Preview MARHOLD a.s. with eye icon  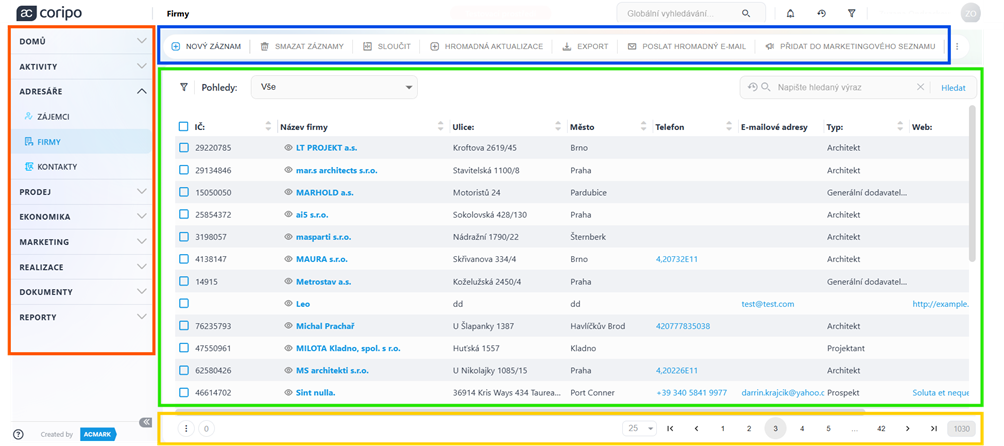click(x=287, y=192)
